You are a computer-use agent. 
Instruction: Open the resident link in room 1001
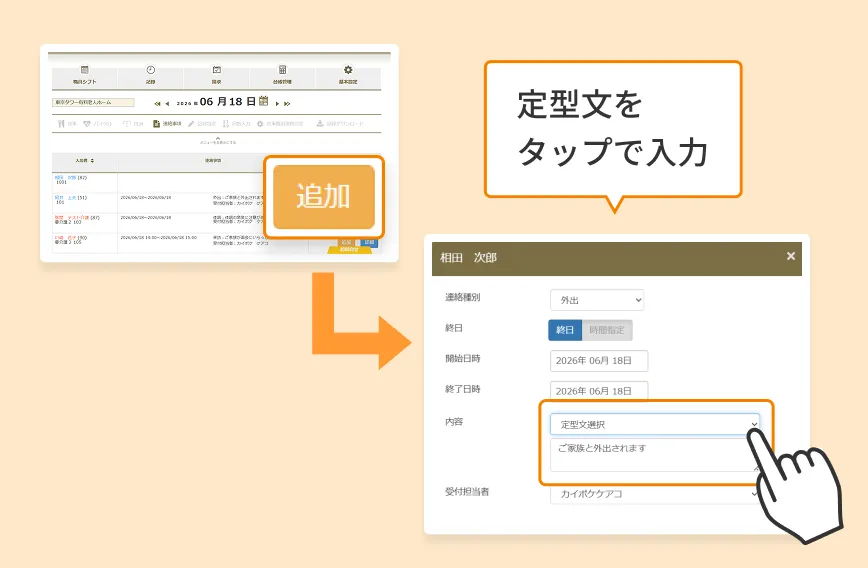65,178
